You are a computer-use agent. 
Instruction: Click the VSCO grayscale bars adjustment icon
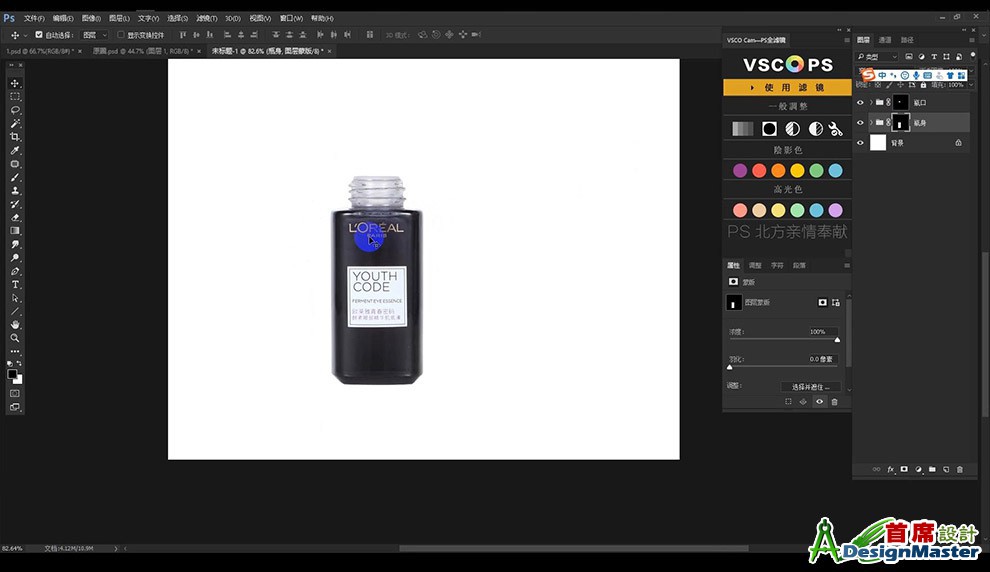point(742,129)
